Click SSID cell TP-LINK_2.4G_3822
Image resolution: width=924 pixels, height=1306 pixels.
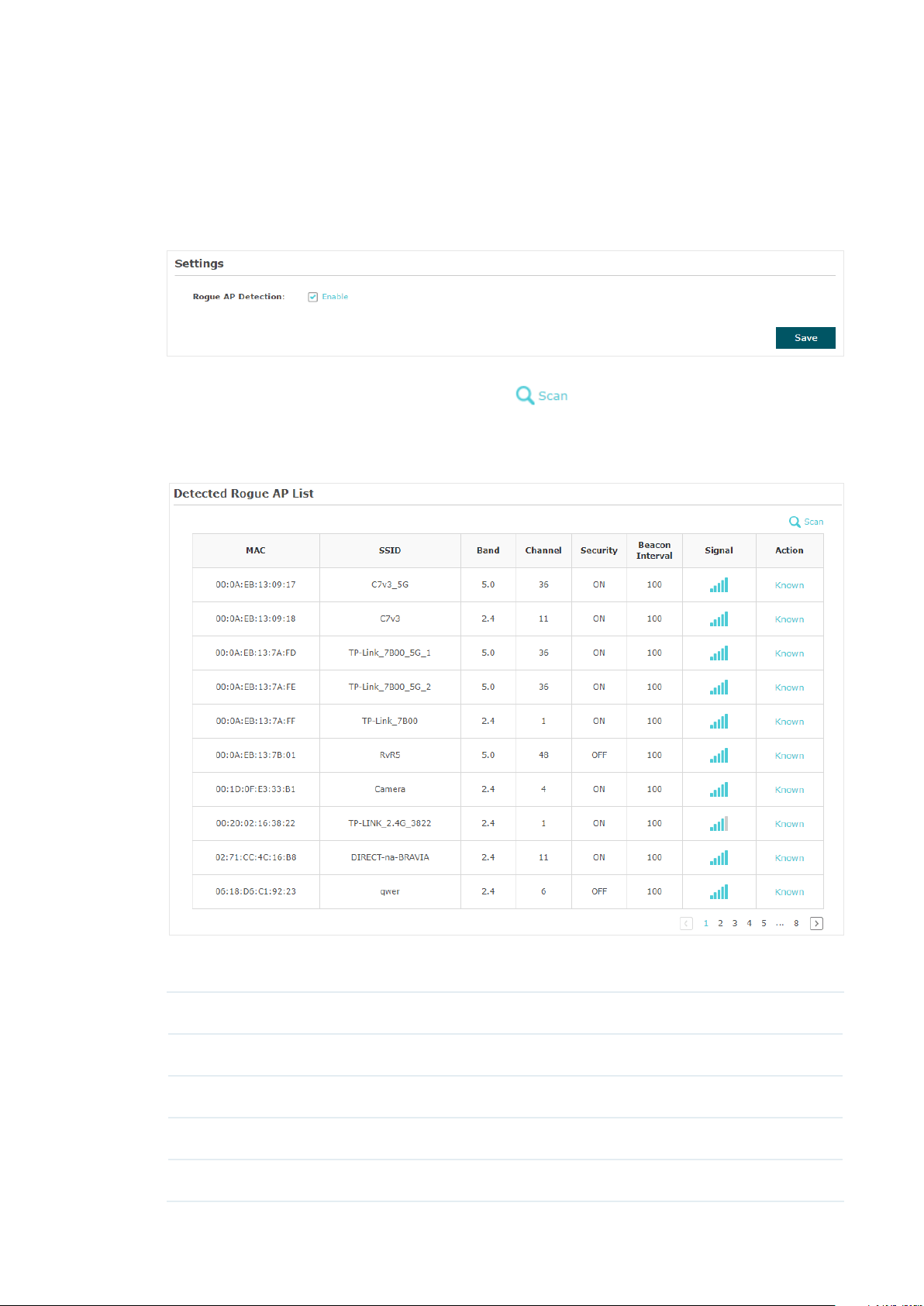point(390,823)
